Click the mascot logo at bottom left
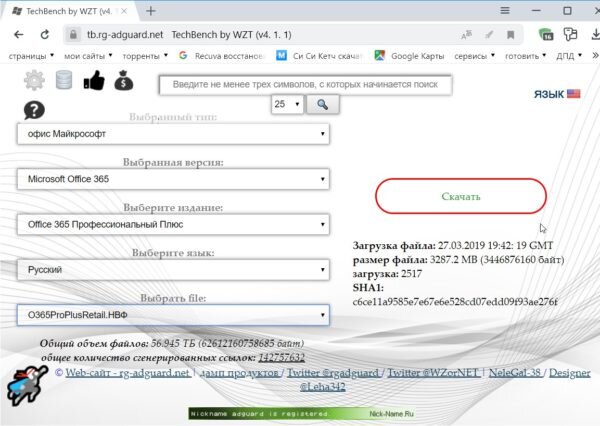Viewport: 600px width, 426px height. (x=26, y=385)
